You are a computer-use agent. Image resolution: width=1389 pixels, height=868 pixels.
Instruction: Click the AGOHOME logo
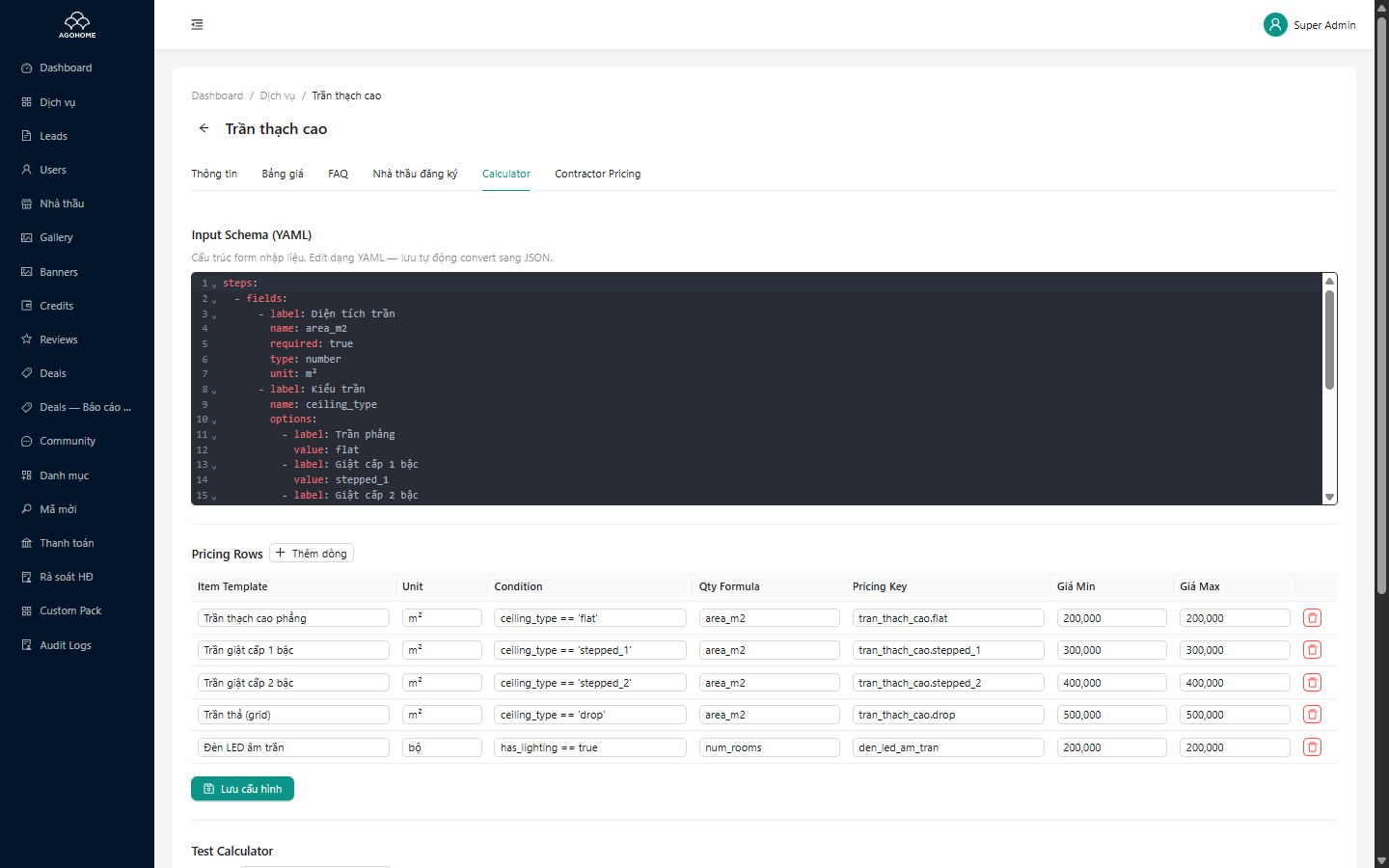click(x=77, y=25)
